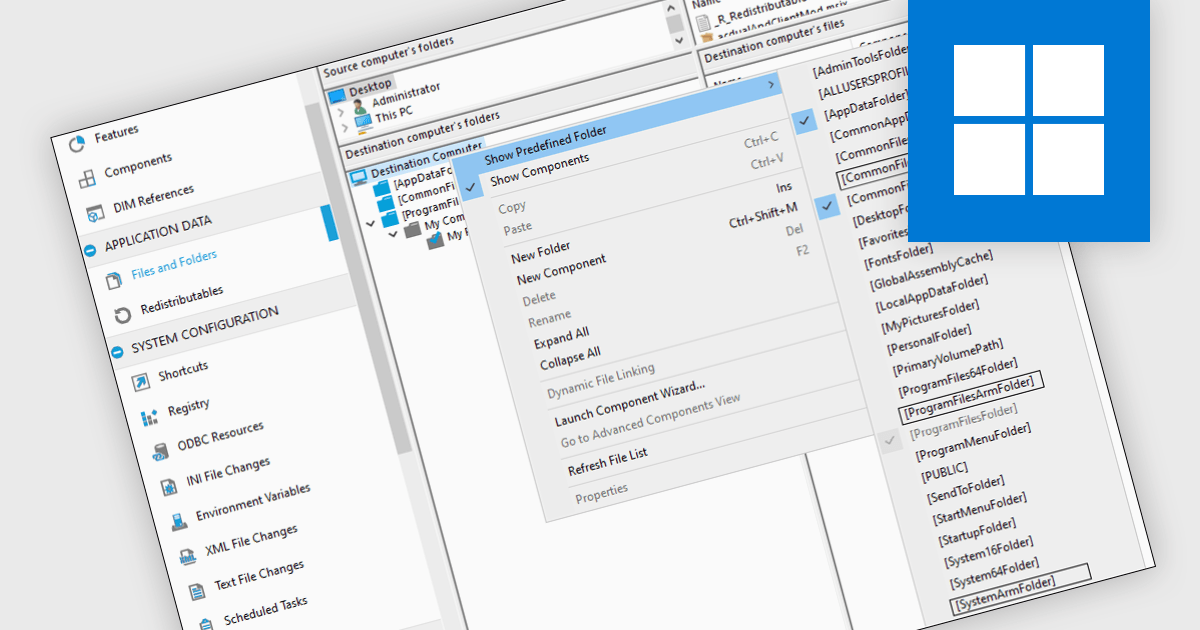Select [ProgramFiles64Folder] in the submenu

coord(957,376)
